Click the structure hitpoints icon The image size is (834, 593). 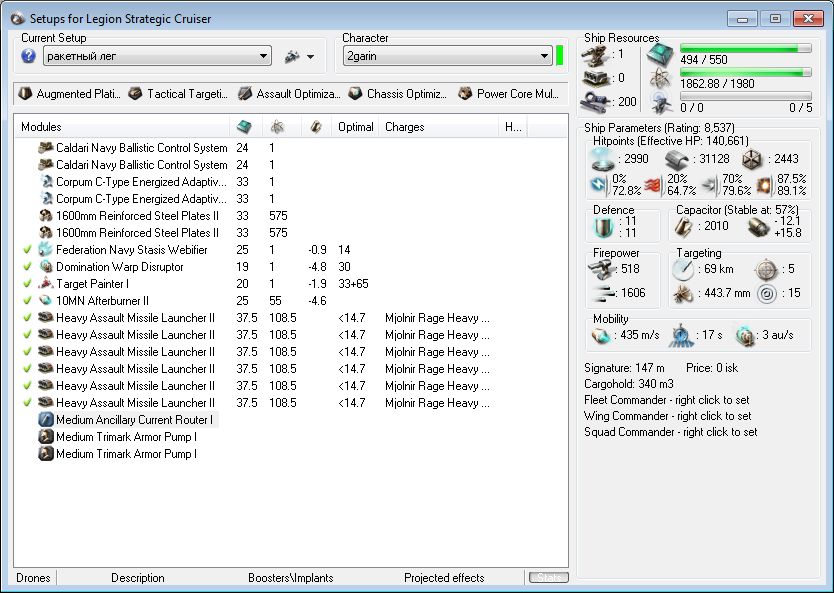[751, 160]
